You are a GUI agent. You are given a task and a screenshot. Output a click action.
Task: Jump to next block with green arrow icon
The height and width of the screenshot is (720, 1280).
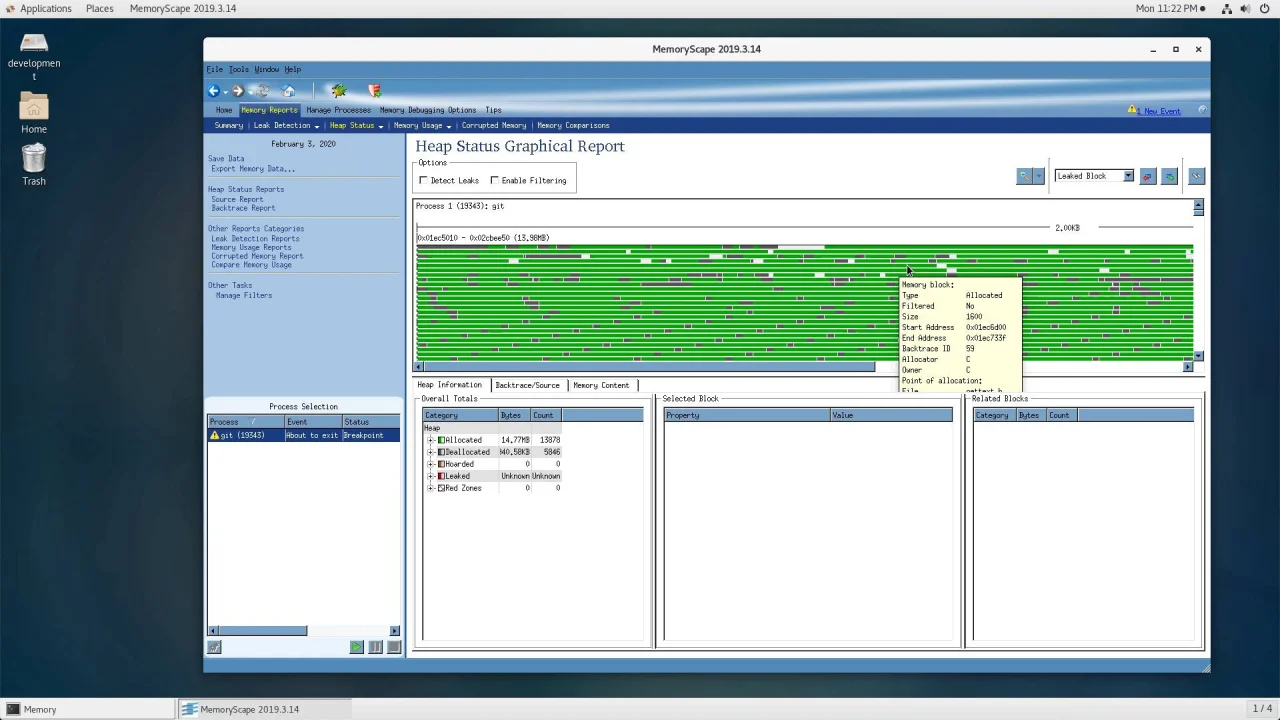tap(1169, 176)
